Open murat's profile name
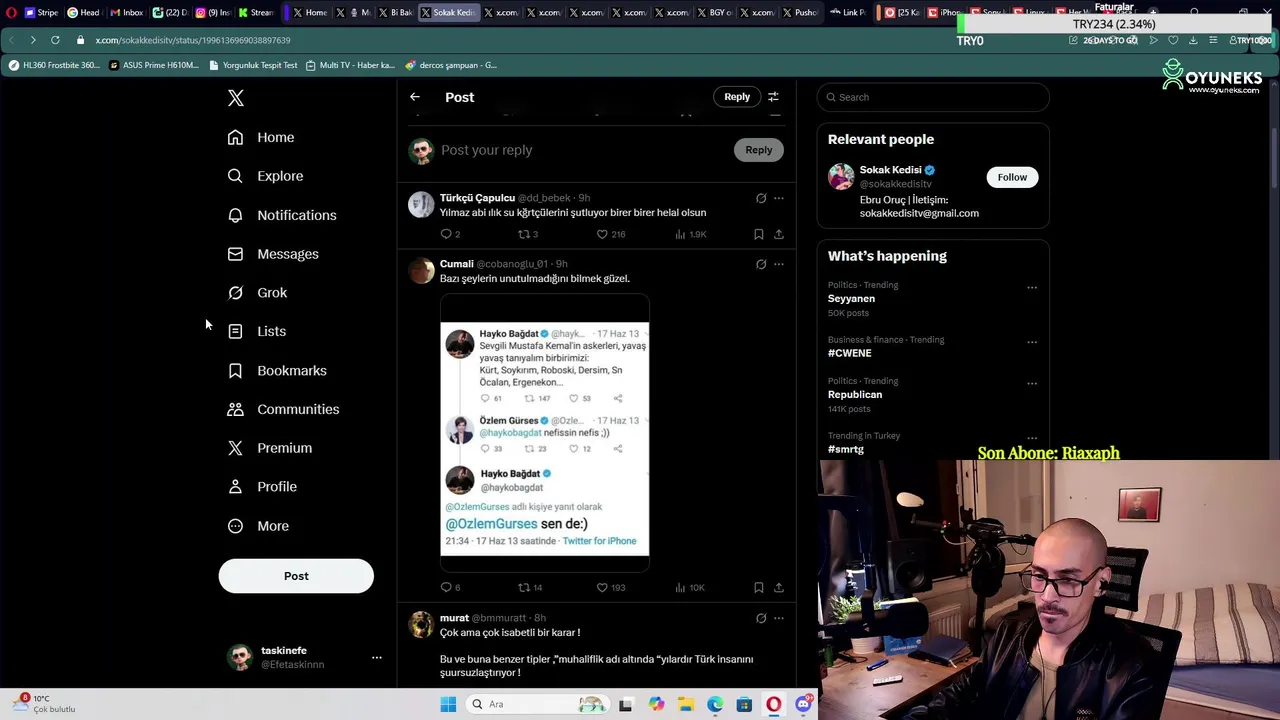This screenshot has height=720, width=1280. tap(454, 618)
